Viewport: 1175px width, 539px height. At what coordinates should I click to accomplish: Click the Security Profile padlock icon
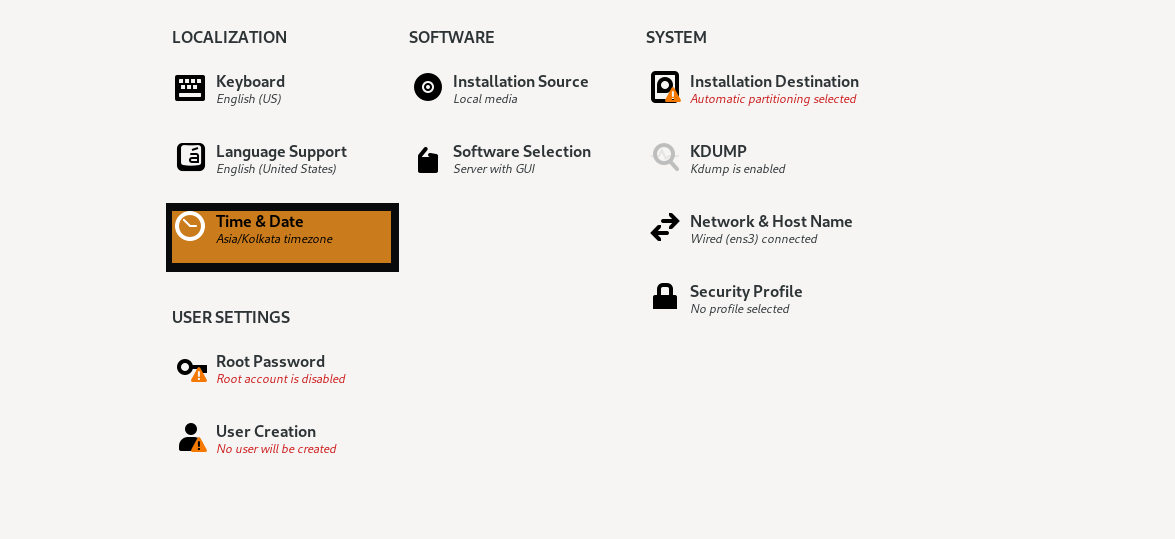click(665, 296)
